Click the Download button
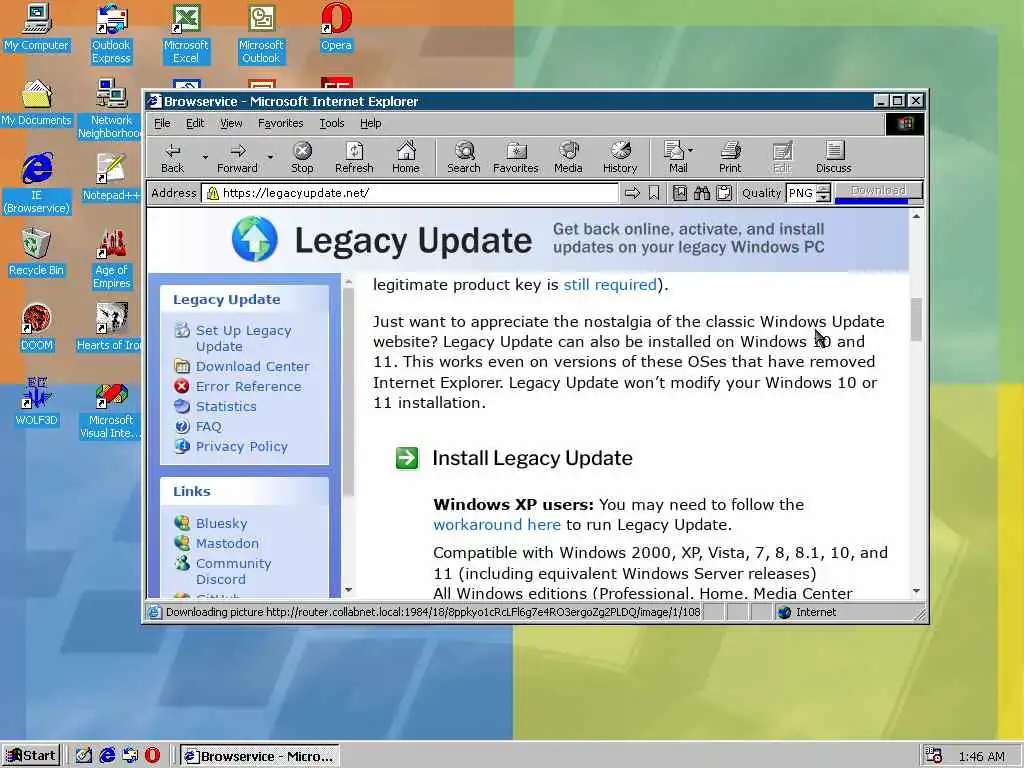 pyautogui.click(x=878, y=191)
